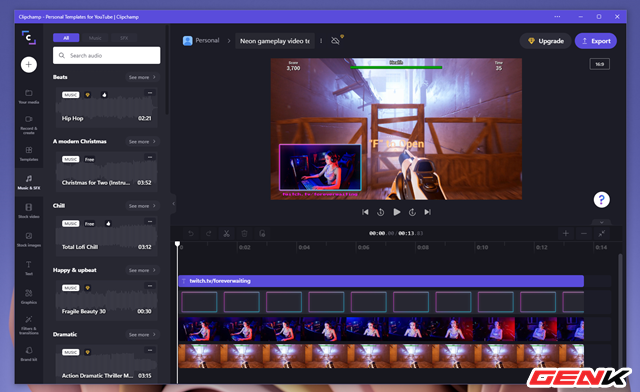Click the timeline playhead marker
This screenshot has height=392, width=640.
pos(177,244)
